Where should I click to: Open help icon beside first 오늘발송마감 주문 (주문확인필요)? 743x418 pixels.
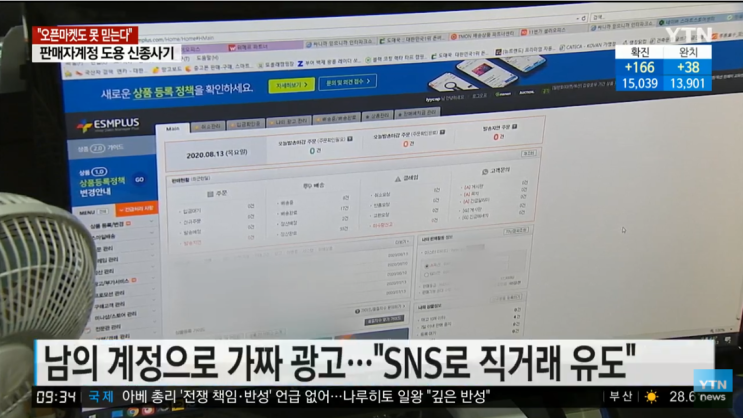[350, 139]
